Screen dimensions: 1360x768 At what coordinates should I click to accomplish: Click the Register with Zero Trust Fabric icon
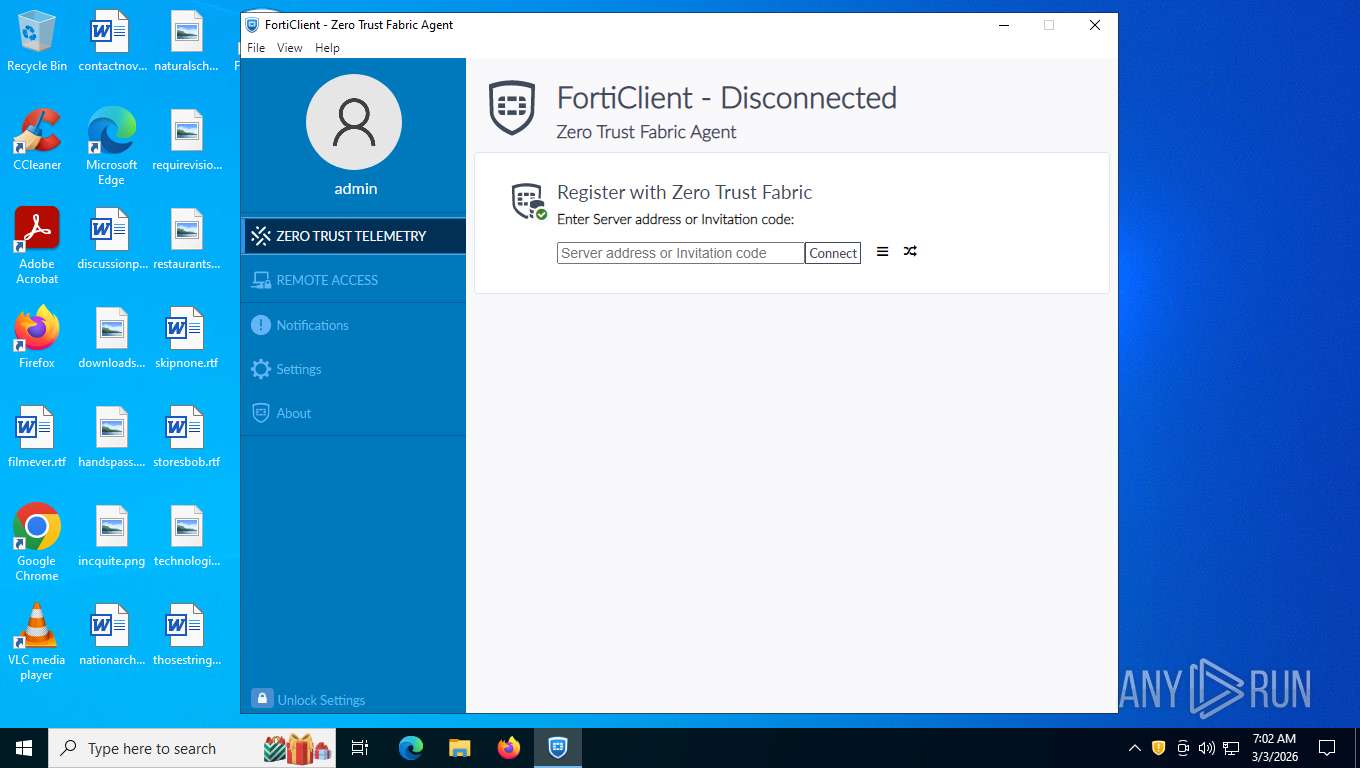(x=529, y=202)
